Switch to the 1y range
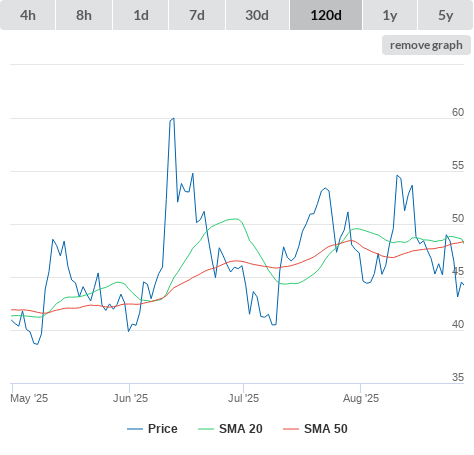 pyautogui.click(x=390, y=15)
